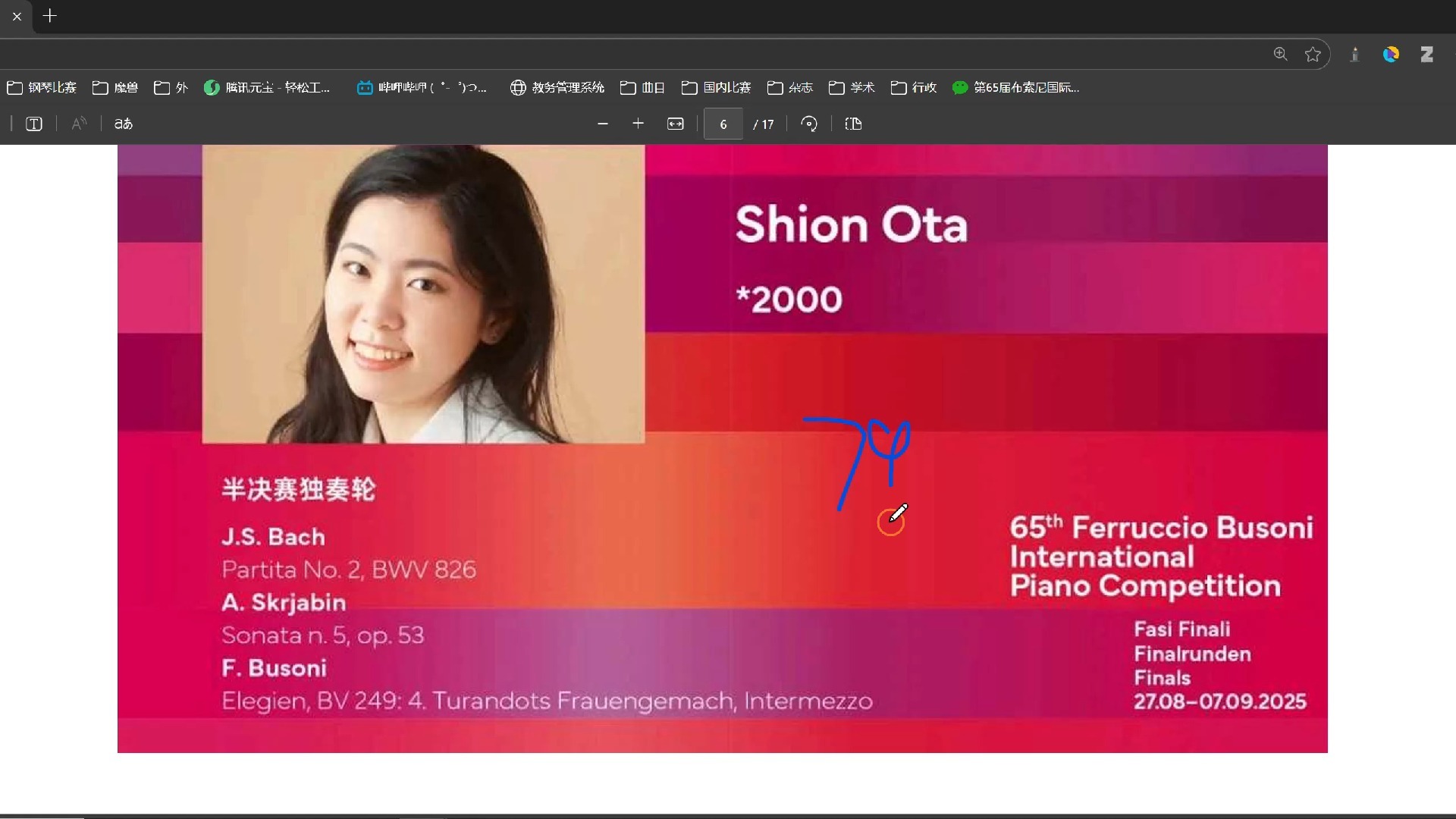The width and height of the screenshot is (1456, 819).
Task: Open the 哔哩哔哩 bookmark
Action: click(x=422, y=87)
